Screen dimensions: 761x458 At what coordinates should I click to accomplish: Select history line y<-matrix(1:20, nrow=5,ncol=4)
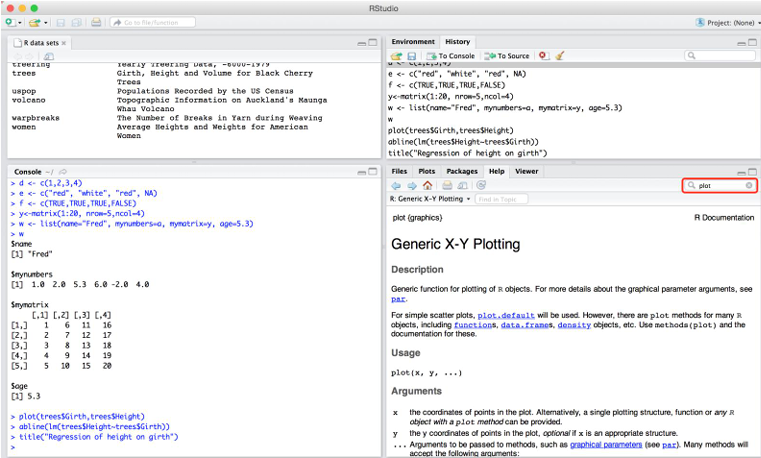click(x=450, y=97)
